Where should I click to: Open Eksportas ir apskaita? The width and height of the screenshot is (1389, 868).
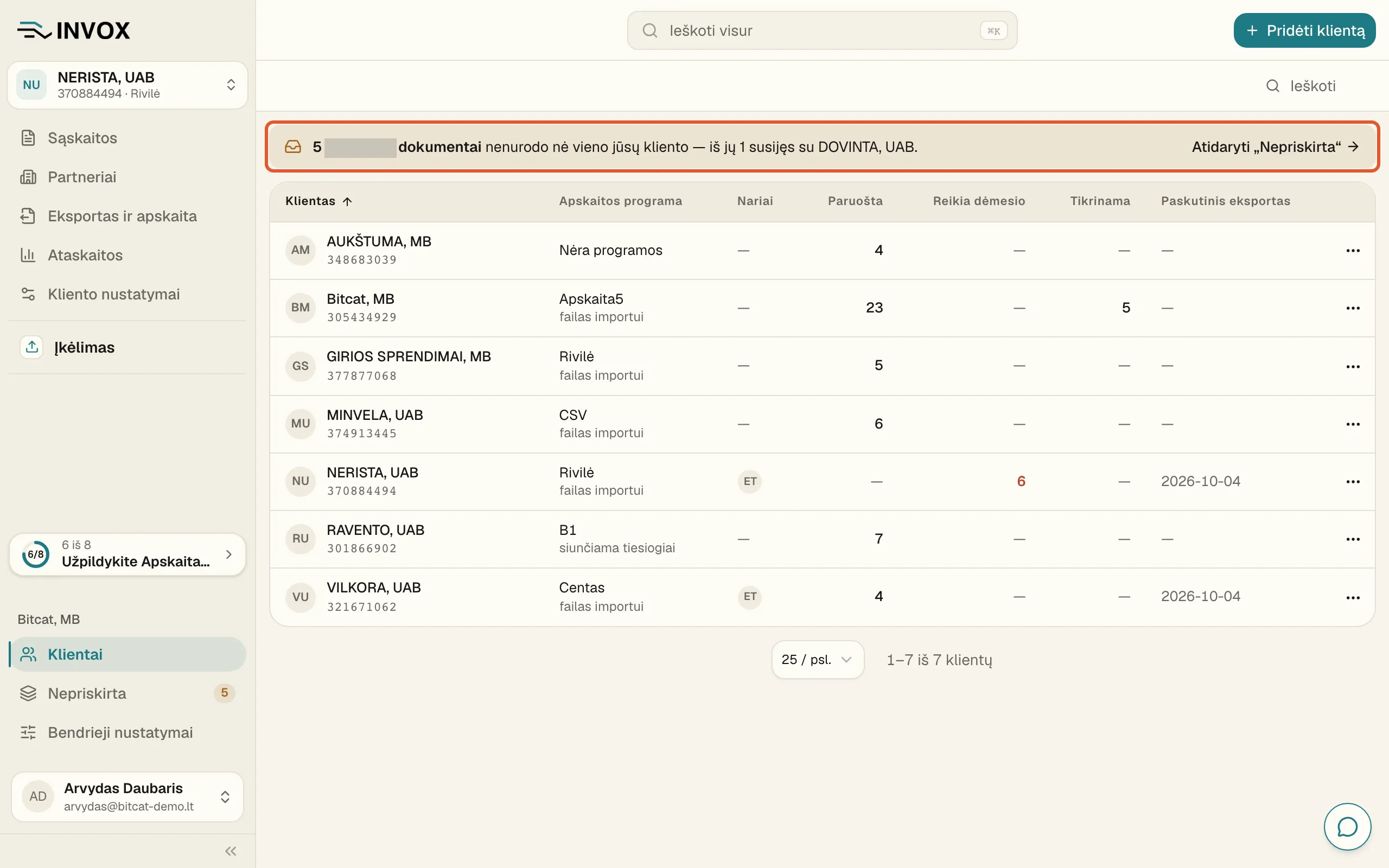[128, 216]
